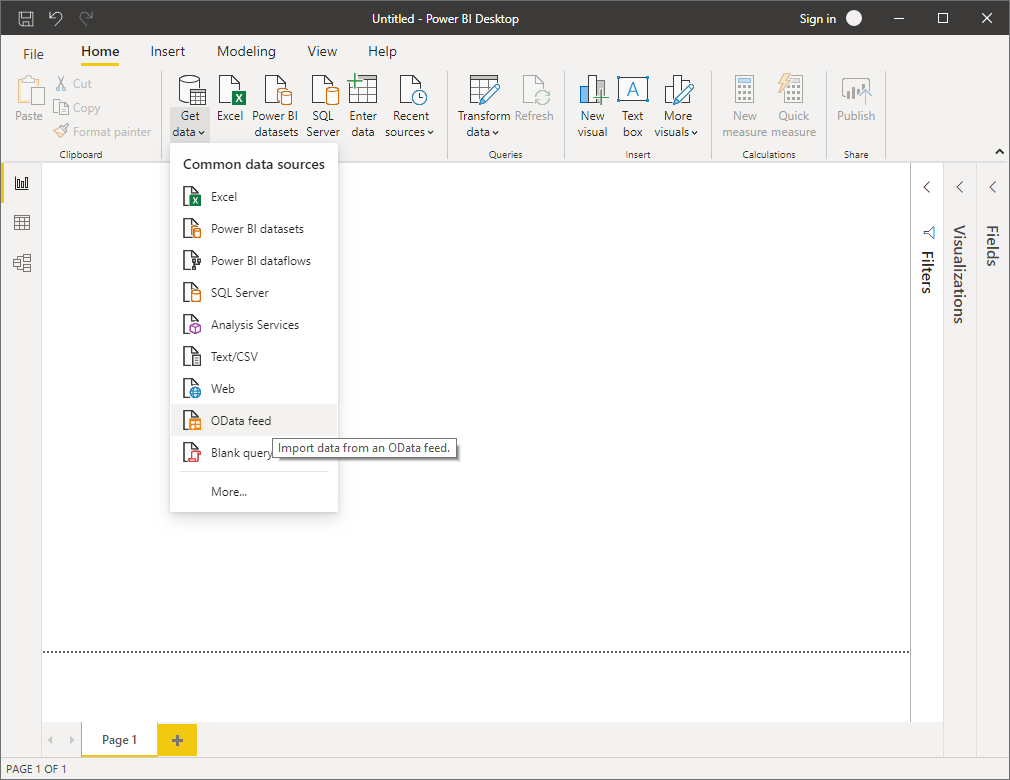This screenshot has width=1010, height=780.
Task: Expand the Visualizations pane chevron
Action: click(x=960, y=187)
